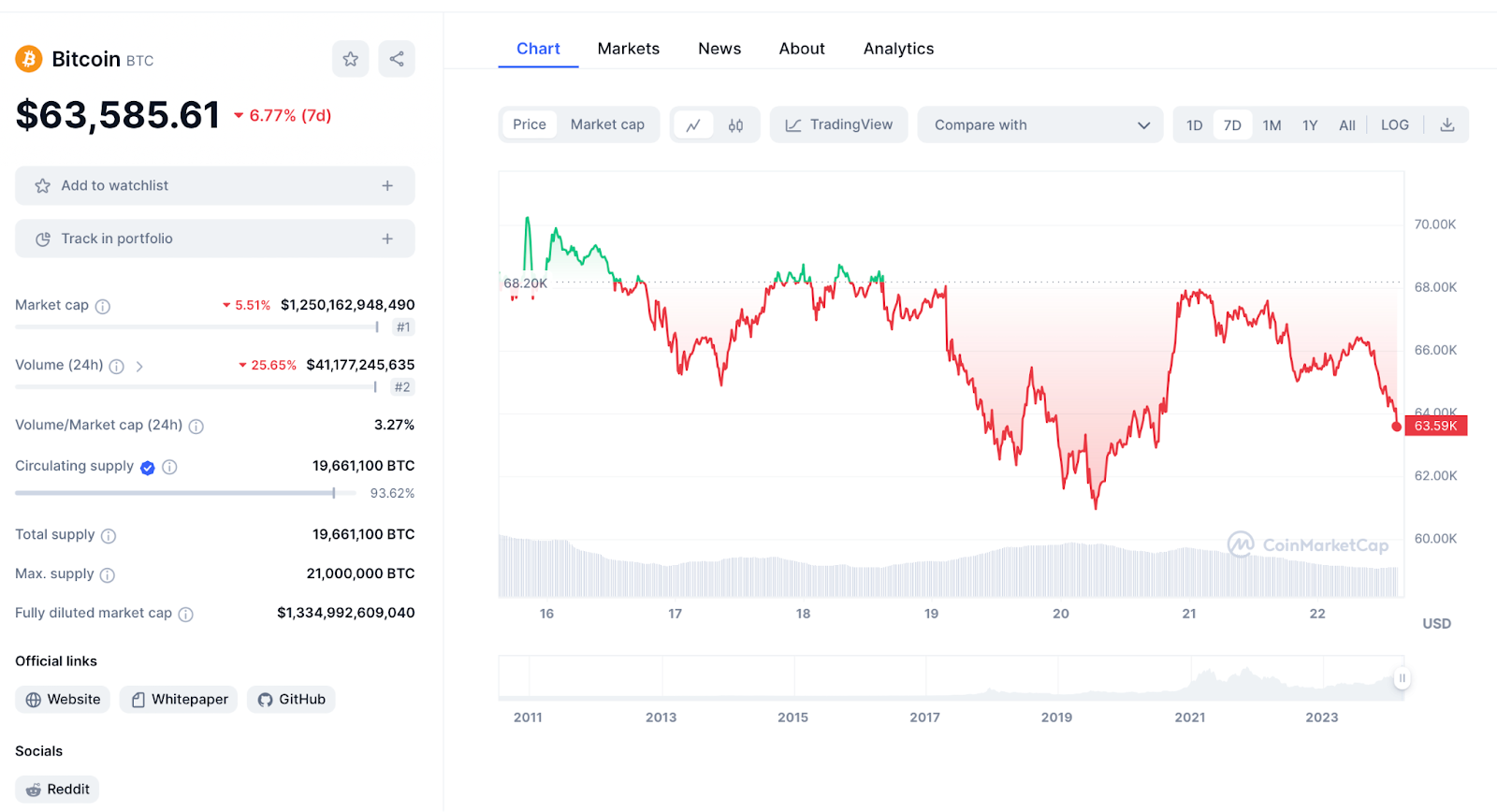Toggle chart to Price view
Image resolution: width=1497 pixels, height=812 pixels.
tap(530, 124)
